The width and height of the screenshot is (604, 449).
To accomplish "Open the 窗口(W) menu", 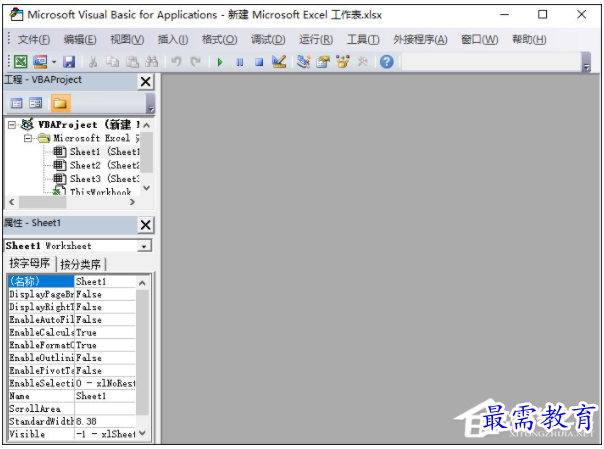I will [480, 39].
